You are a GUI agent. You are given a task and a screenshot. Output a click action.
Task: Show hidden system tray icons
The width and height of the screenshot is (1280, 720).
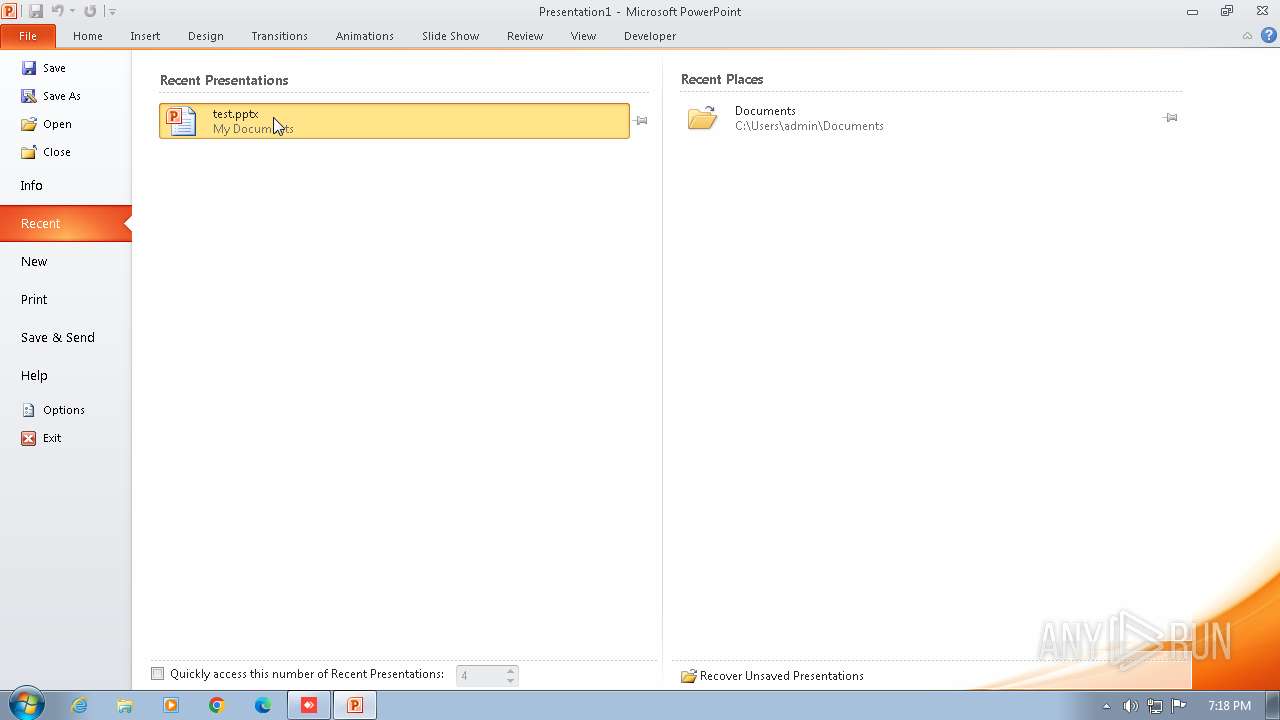[1106, 706]
